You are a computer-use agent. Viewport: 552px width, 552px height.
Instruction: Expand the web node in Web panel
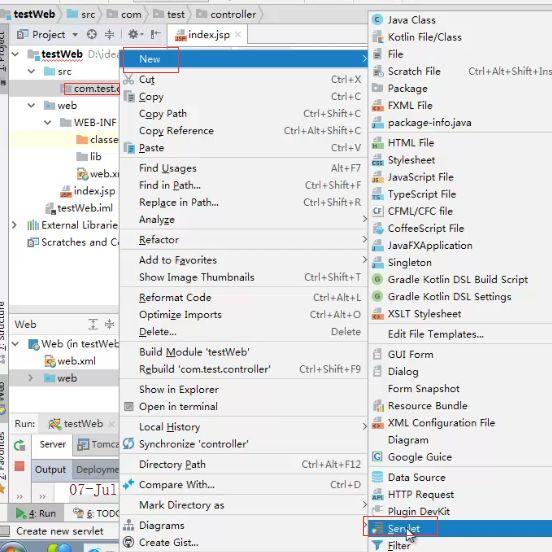pos(31,378)
